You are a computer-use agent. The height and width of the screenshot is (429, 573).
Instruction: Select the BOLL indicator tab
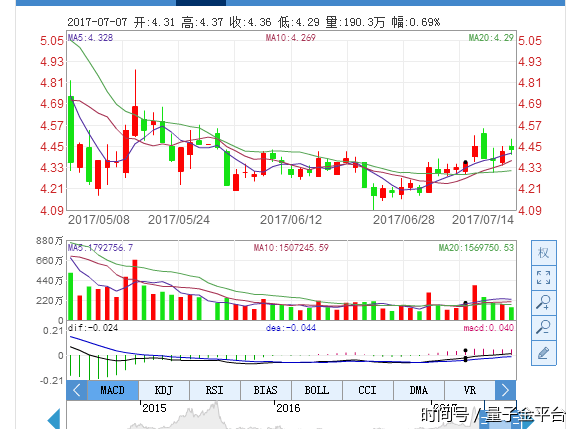(x=317, y=390)
